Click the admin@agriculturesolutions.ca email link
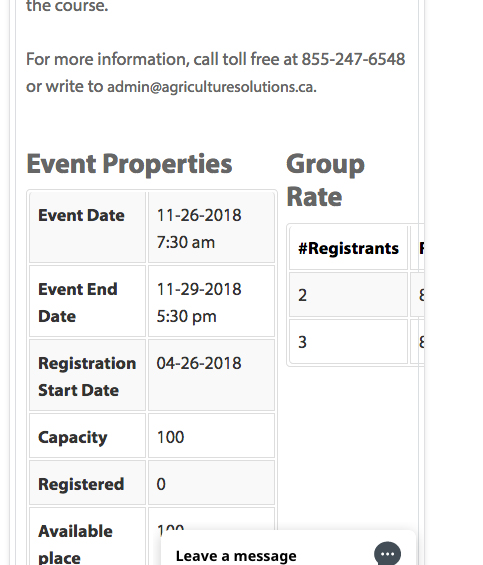The height and width of the screenshot is (565, 483). [210, 87]
